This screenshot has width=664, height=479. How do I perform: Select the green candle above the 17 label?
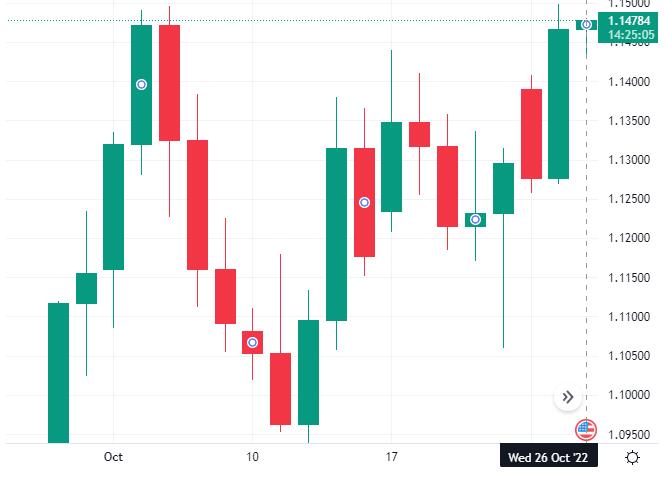391,166
